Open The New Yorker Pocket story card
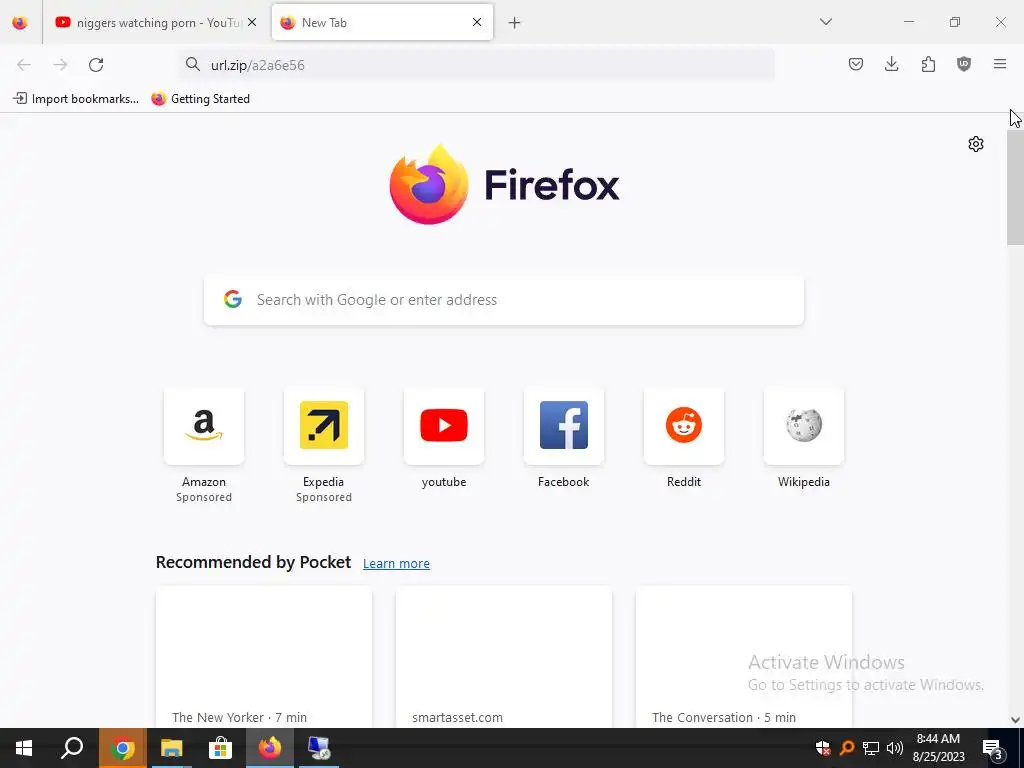The height and width of the screenshot is (768, 1024). 264,657
